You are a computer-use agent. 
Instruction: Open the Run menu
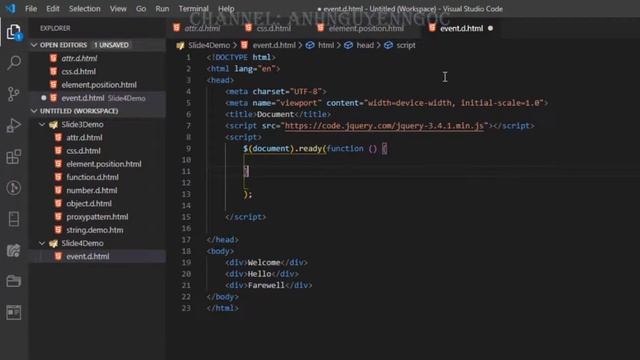162,9
